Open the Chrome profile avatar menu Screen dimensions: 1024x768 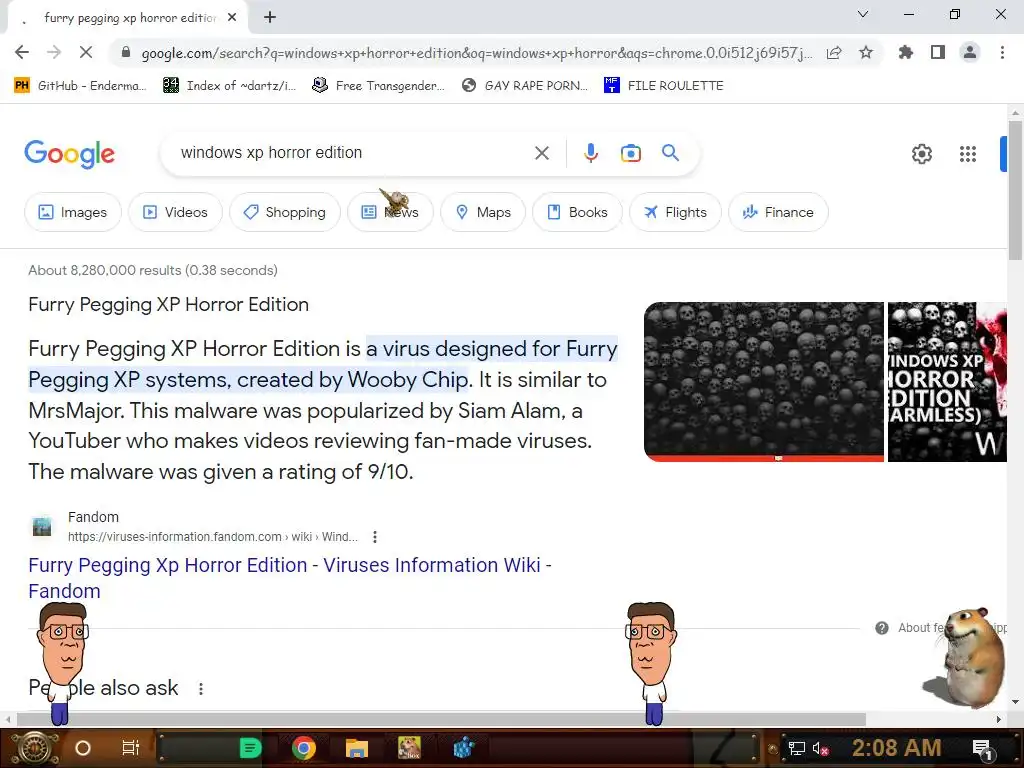point(970,52)
